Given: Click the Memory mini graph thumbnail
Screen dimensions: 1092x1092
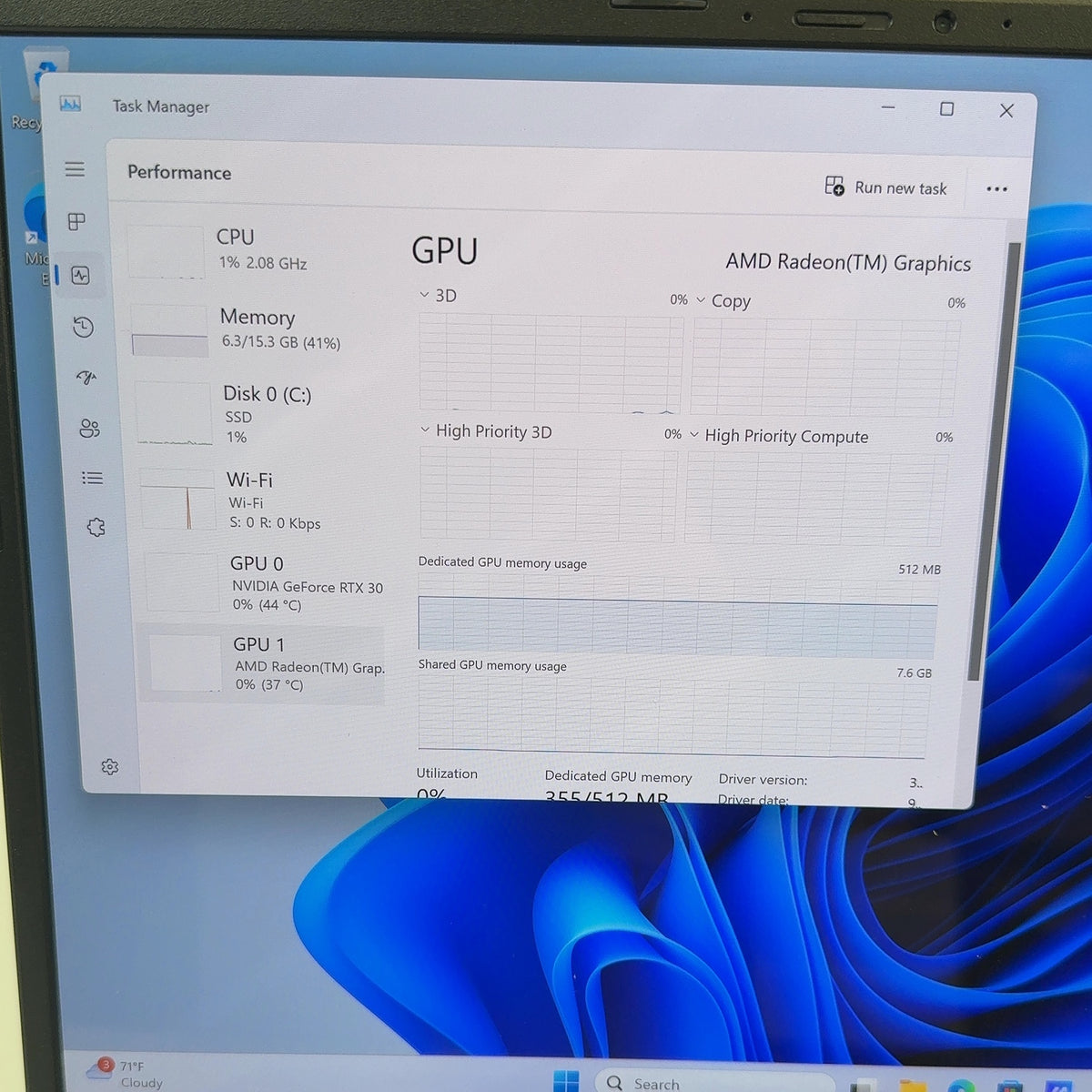Looking at the screenshot, I should pos(169,330).
